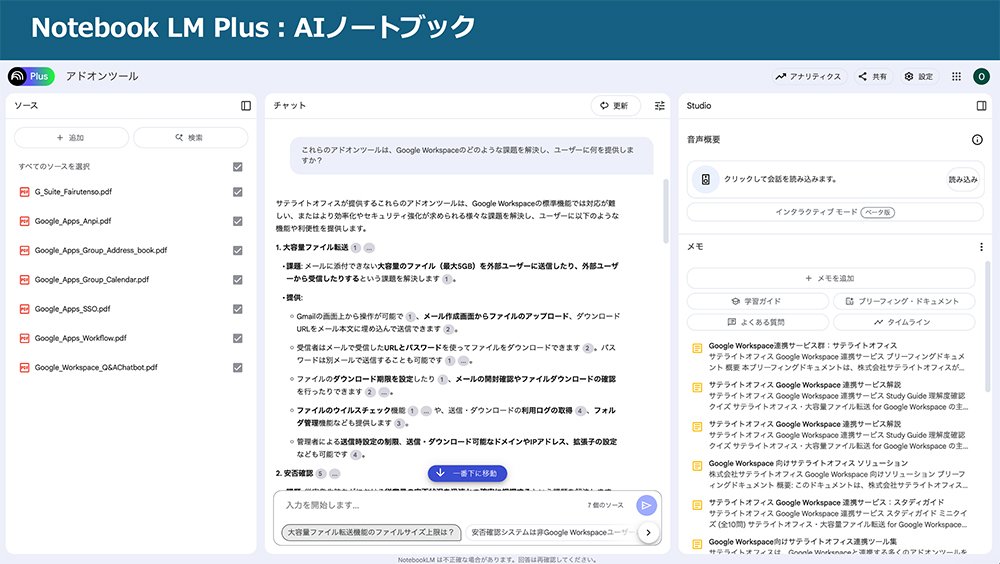Select suggestion 安否確認システムは非Google Workspaceユーザー

pos(552,532)
